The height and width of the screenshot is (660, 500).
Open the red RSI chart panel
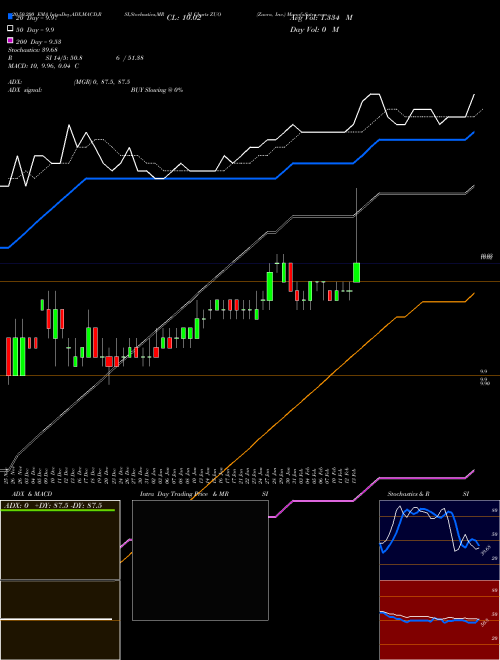[x=439, y=620]
